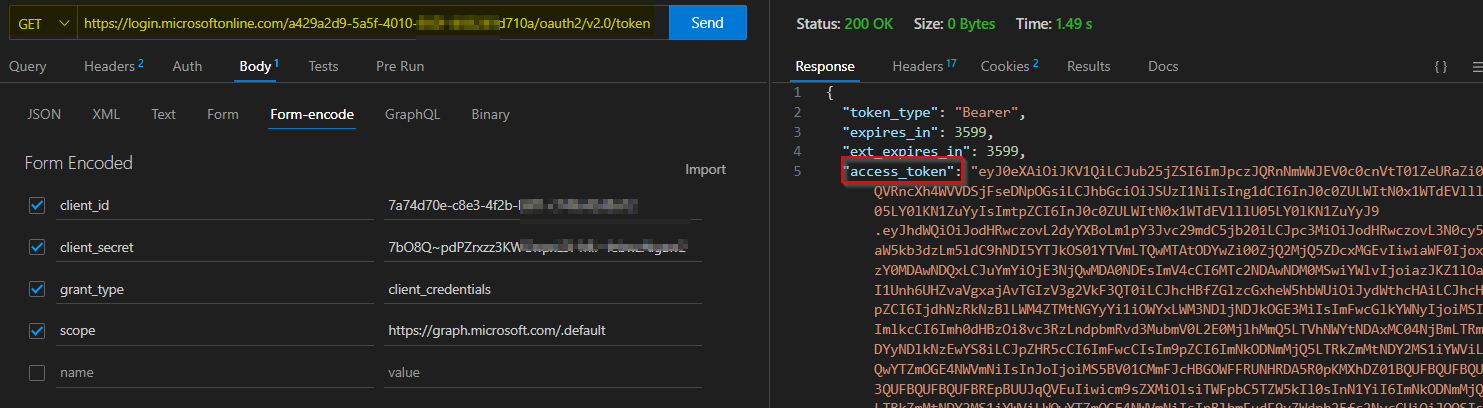
Task: Edit the client_secret name field
Action: [214, 247]
